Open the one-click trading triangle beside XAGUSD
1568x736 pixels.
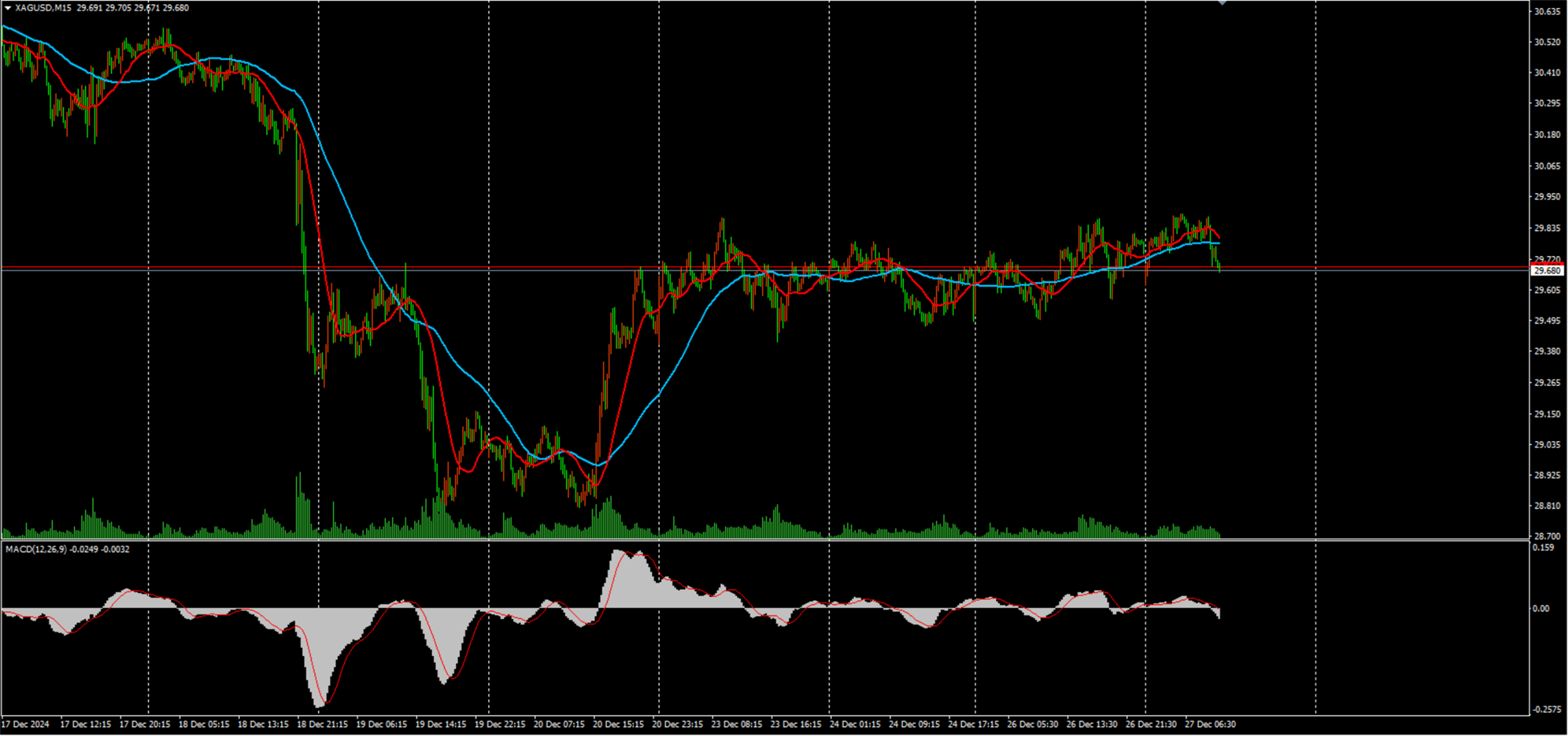point(8,8)
